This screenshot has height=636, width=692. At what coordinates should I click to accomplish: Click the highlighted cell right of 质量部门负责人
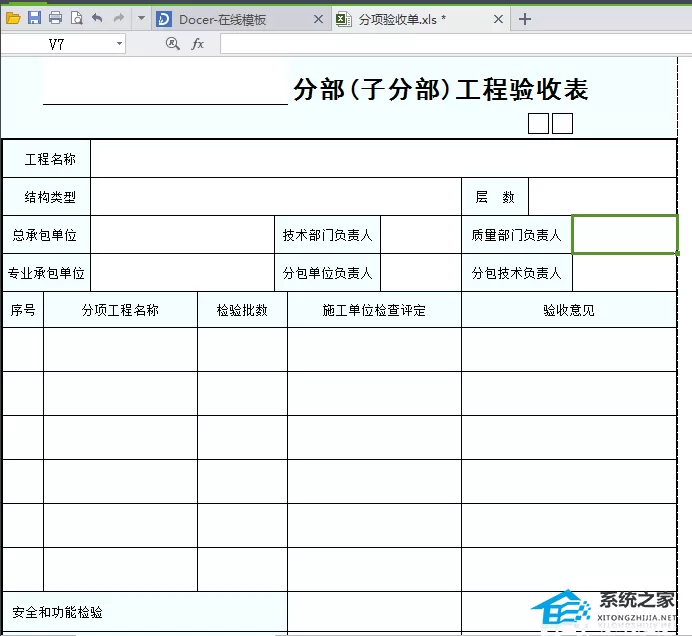pos(624,235)
